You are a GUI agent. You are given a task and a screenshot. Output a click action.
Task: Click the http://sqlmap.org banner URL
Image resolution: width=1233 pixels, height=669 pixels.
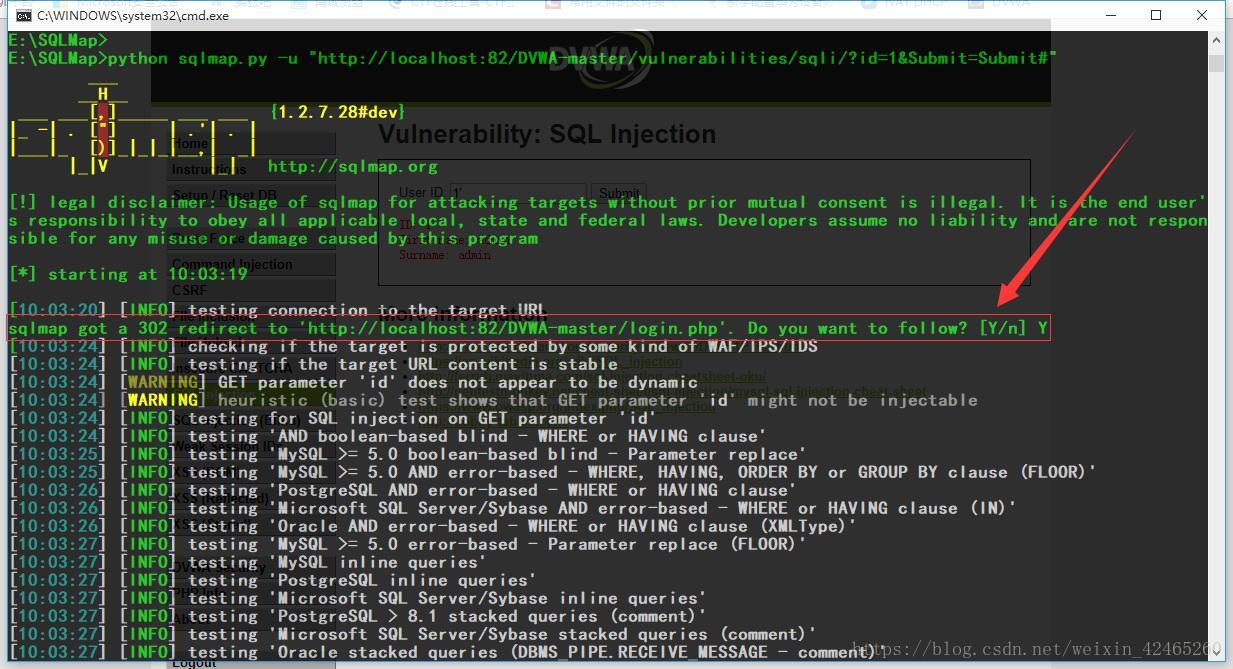click(x=353, y=166)
